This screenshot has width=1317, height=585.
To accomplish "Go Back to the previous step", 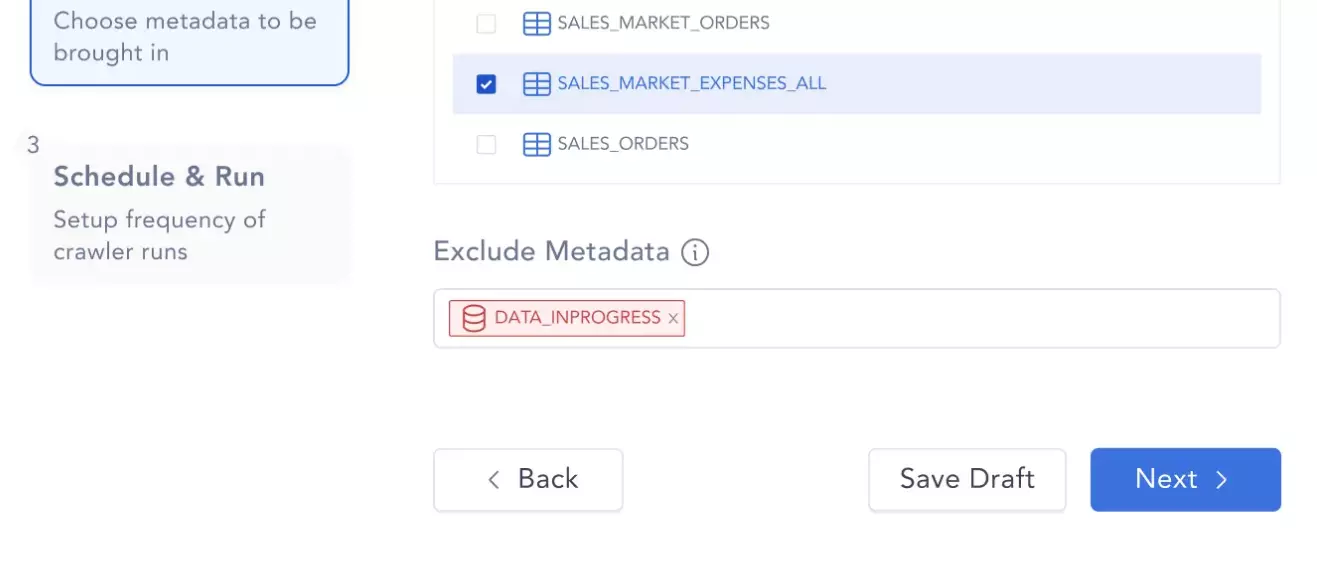I will click(x=528, y=480).
